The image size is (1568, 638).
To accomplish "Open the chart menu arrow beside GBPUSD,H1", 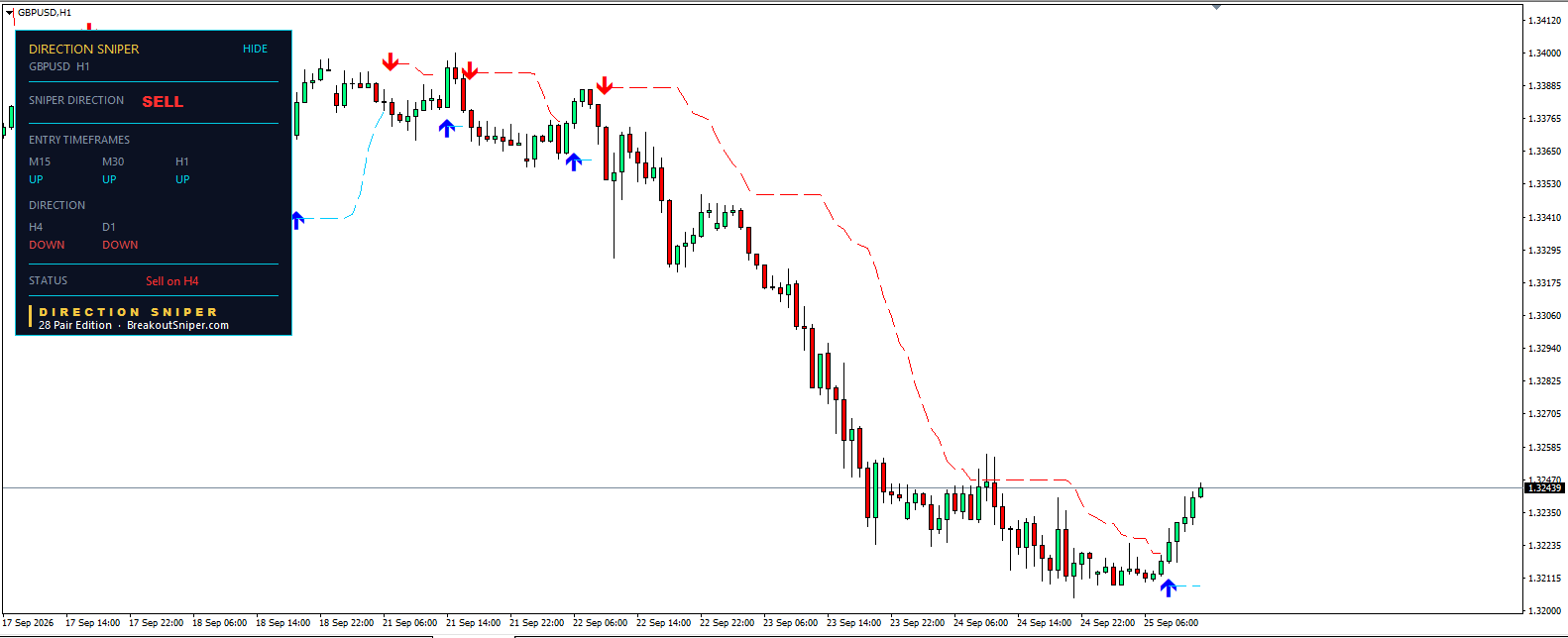I will point(10,13).
